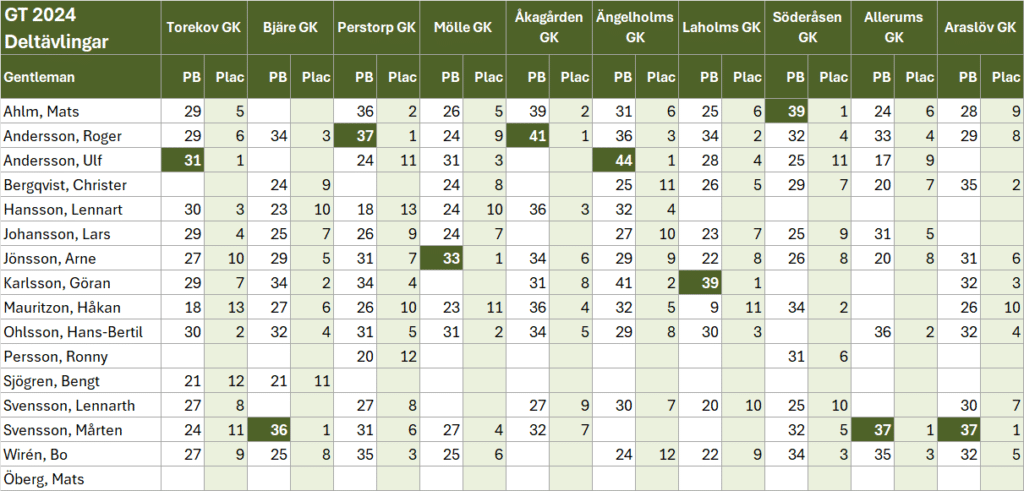
Task: Select the Ängelholms GK column header
Action: tap(635, 28)
